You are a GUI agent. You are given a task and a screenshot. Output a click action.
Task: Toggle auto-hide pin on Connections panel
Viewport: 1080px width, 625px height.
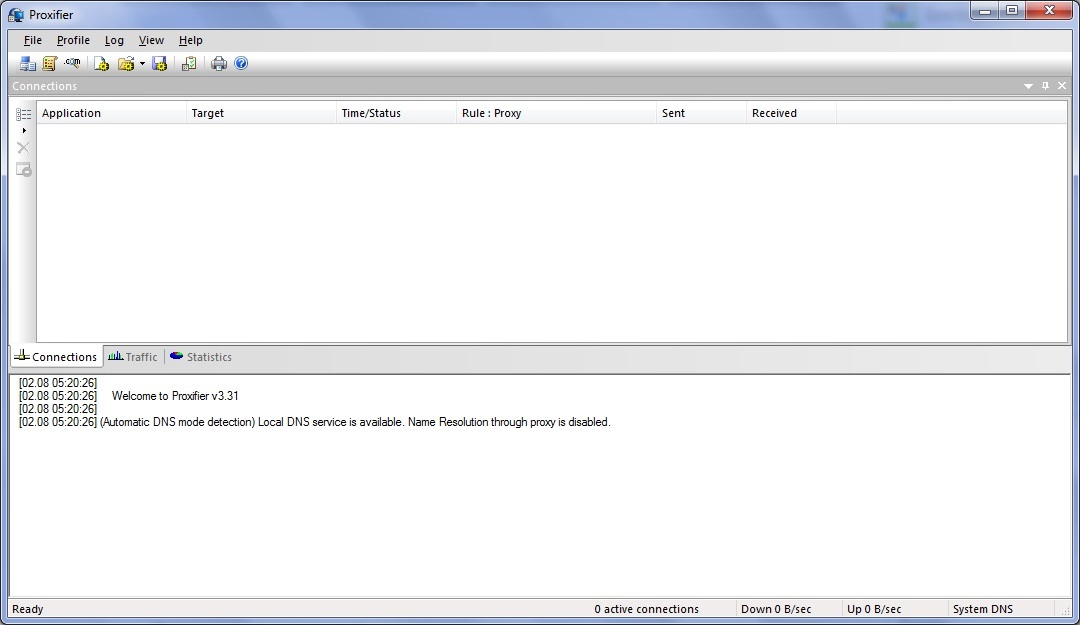1046,86
